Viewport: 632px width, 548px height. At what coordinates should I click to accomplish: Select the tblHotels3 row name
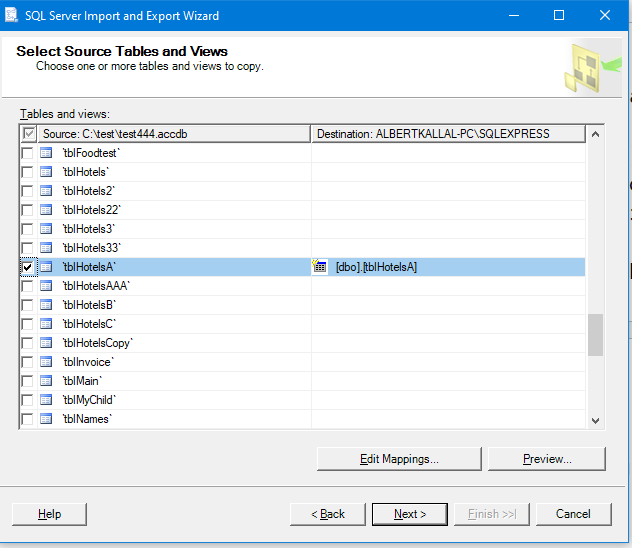(89, 229)
